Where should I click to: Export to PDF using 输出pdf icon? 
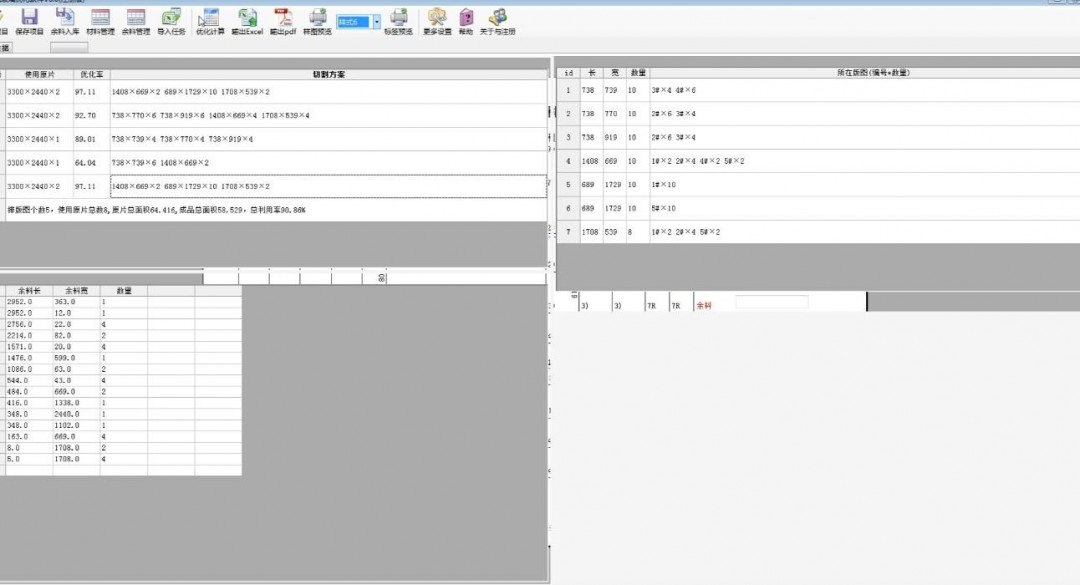click(x=283, y=20)
